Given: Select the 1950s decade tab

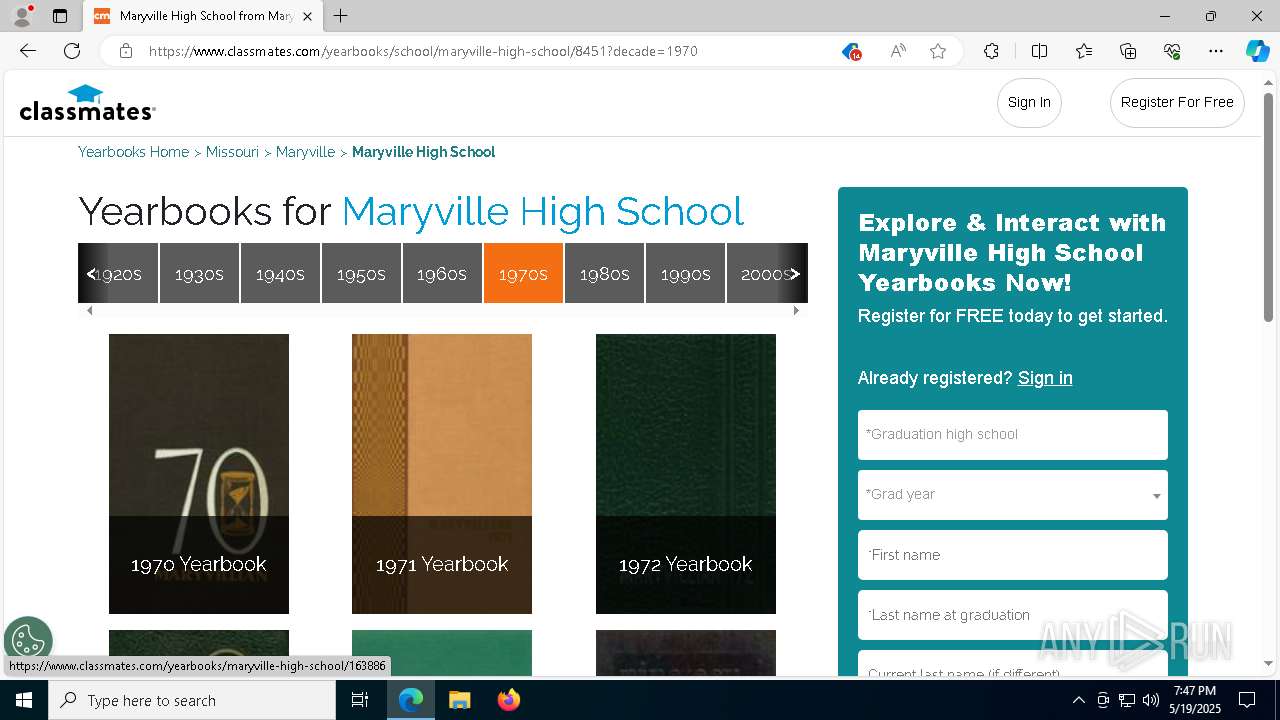Looking at the screenshot, I should (361, 273).
